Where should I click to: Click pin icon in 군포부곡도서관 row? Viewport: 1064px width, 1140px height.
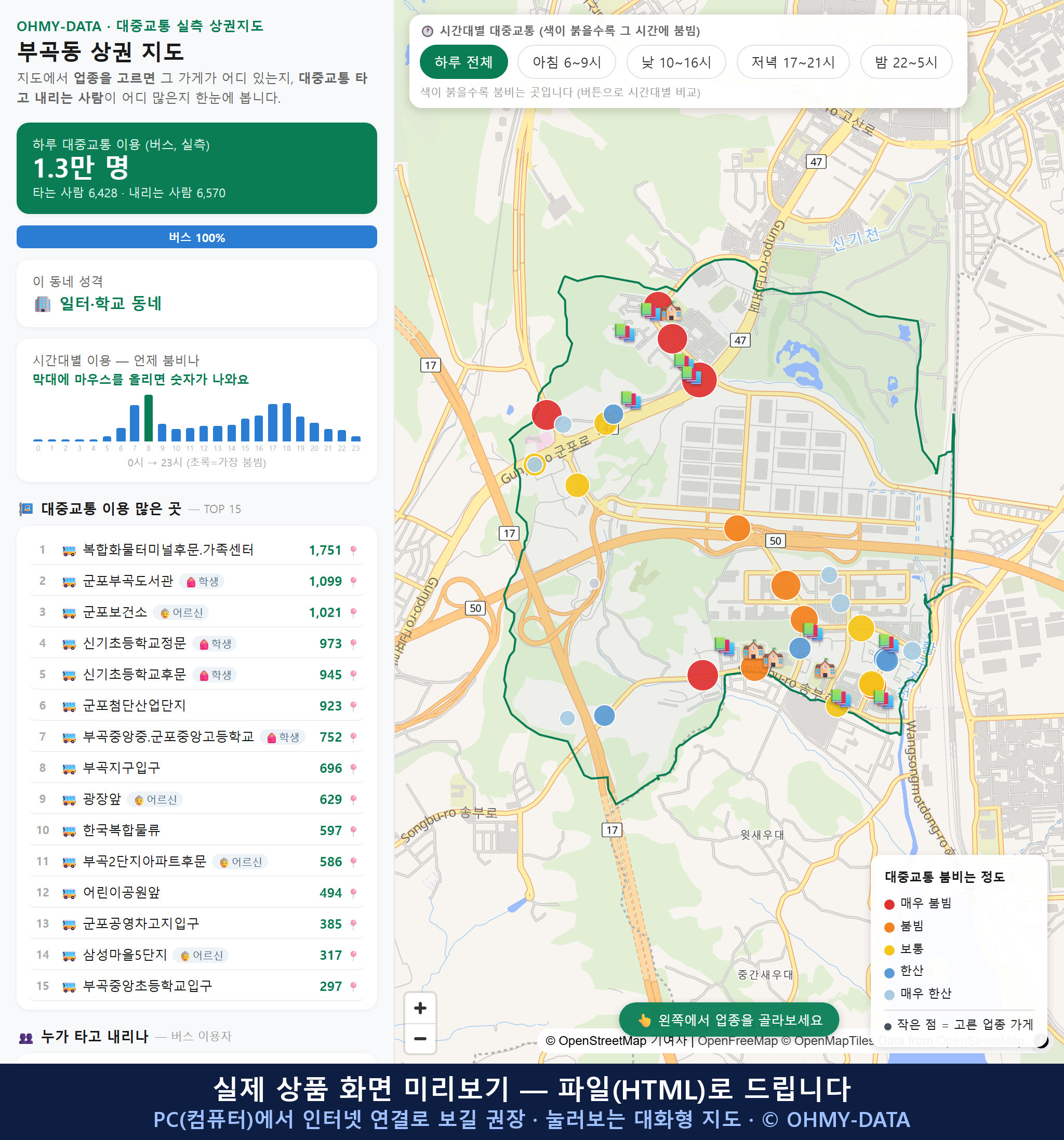click(353, 582)
